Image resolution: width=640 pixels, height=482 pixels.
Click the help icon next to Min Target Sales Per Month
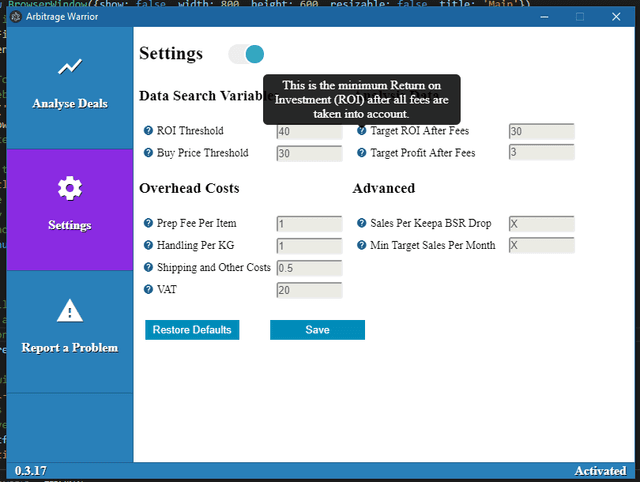(362, 245)
